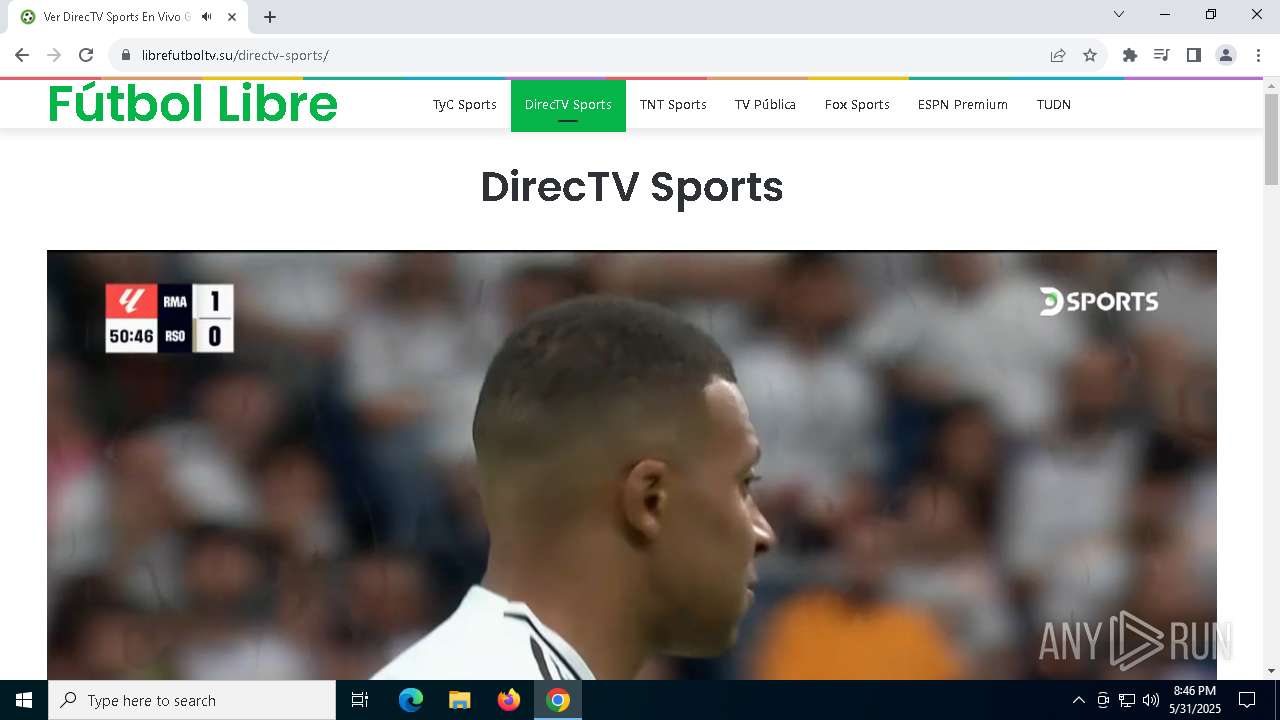Screen dimensions: 1280x720
Task: Minimize the Chrome window
Action: (x=1165, y=14)
